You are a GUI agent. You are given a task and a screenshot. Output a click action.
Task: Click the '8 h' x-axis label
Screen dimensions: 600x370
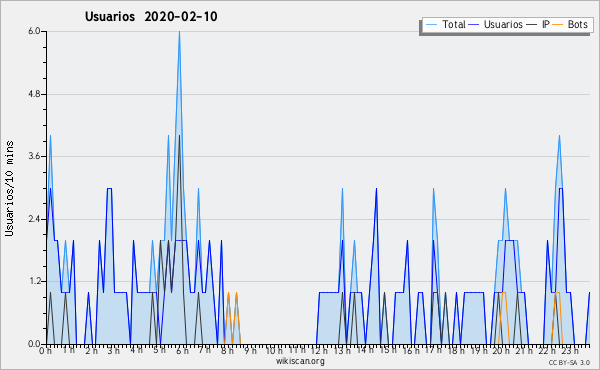pyautogui.click(x=227, y=350)
